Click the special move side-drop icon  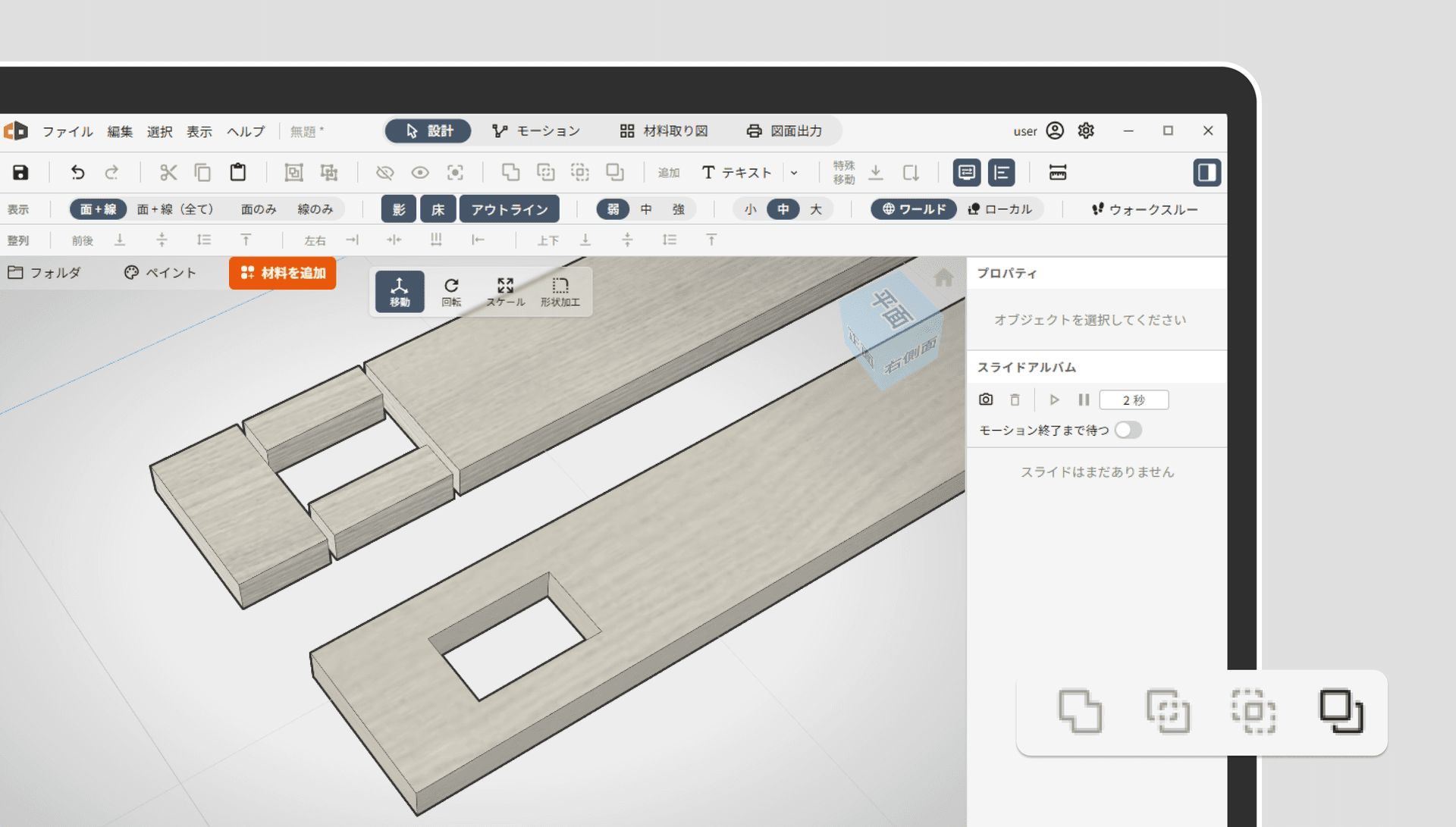[x=911, y=173]
